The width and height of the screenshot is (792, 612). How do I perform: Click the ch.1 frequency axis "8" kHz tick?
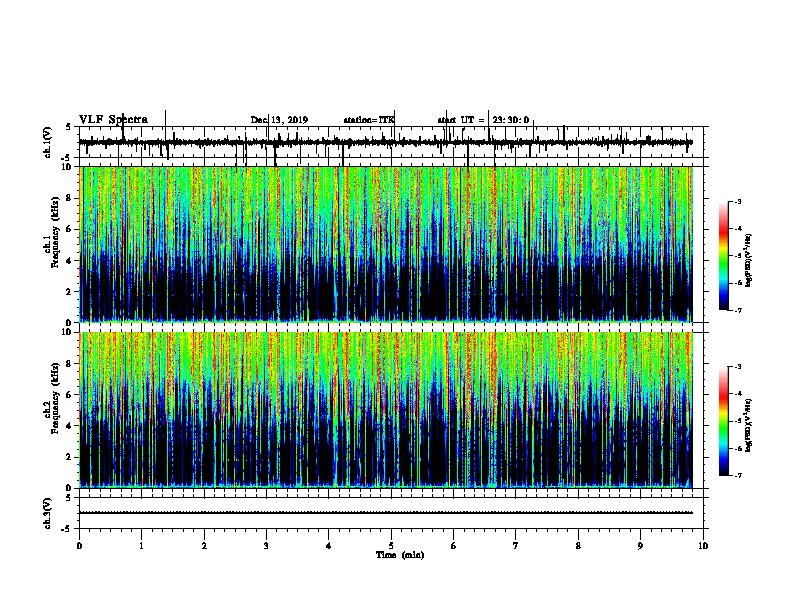pyautogui.click(x=70, y=198)
